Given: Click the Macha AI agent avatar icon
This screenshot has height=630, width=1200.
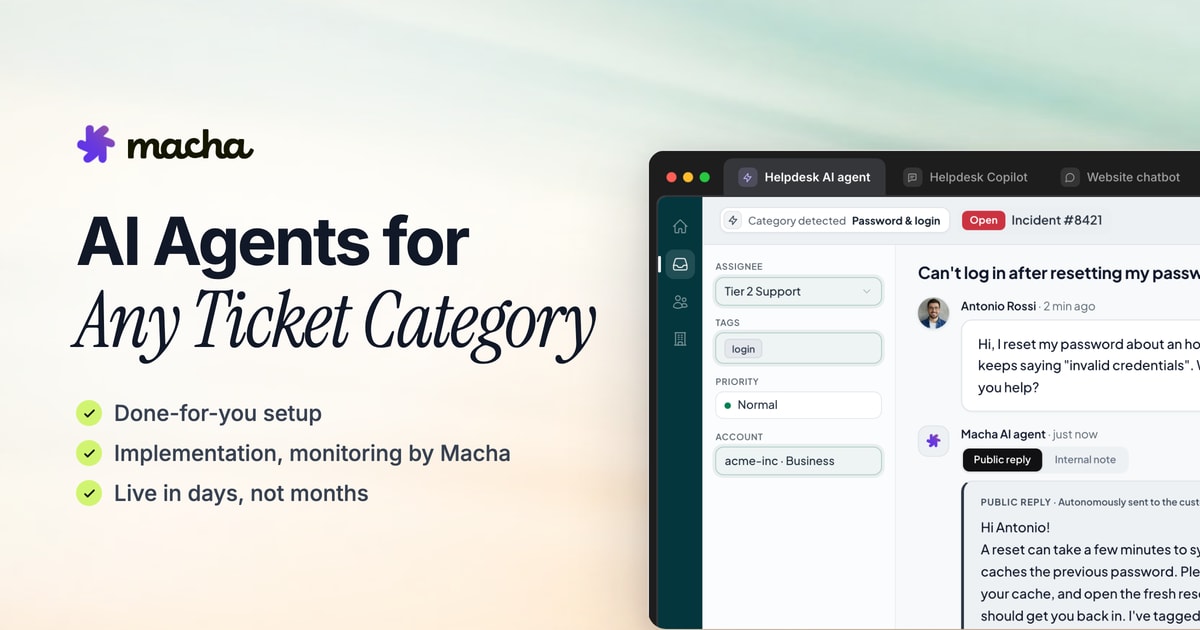Looking at the screenshot, I should pos(933,441).
